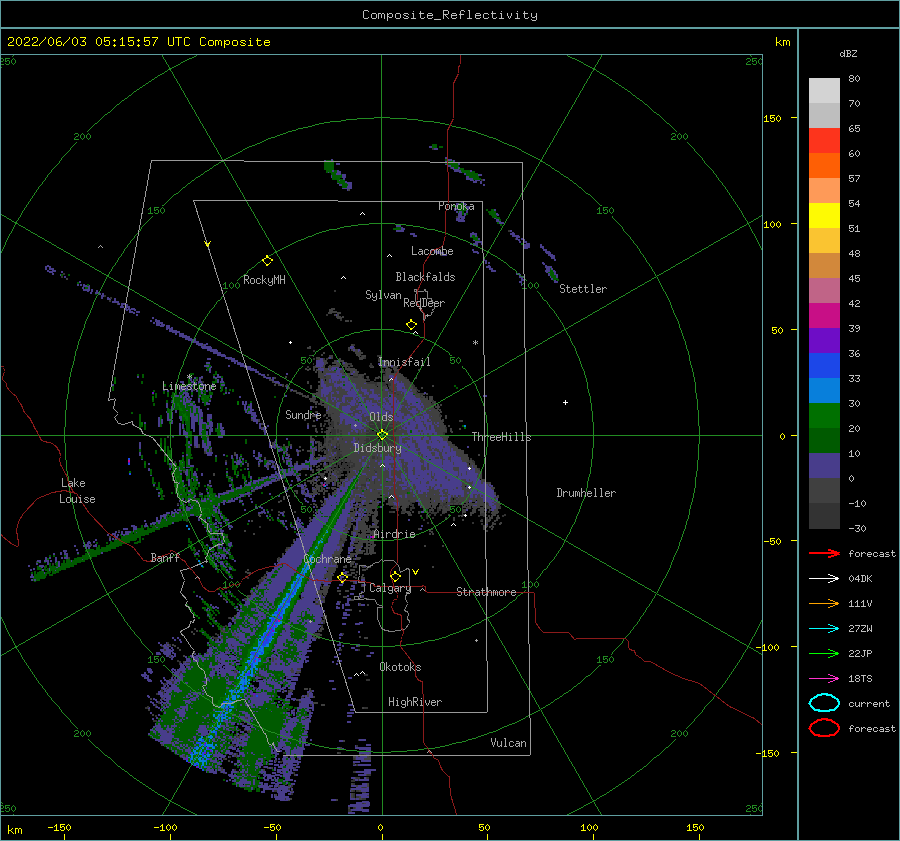
Task: Click the cyan current ellipse icon
Action: click(x=824, y=703)
